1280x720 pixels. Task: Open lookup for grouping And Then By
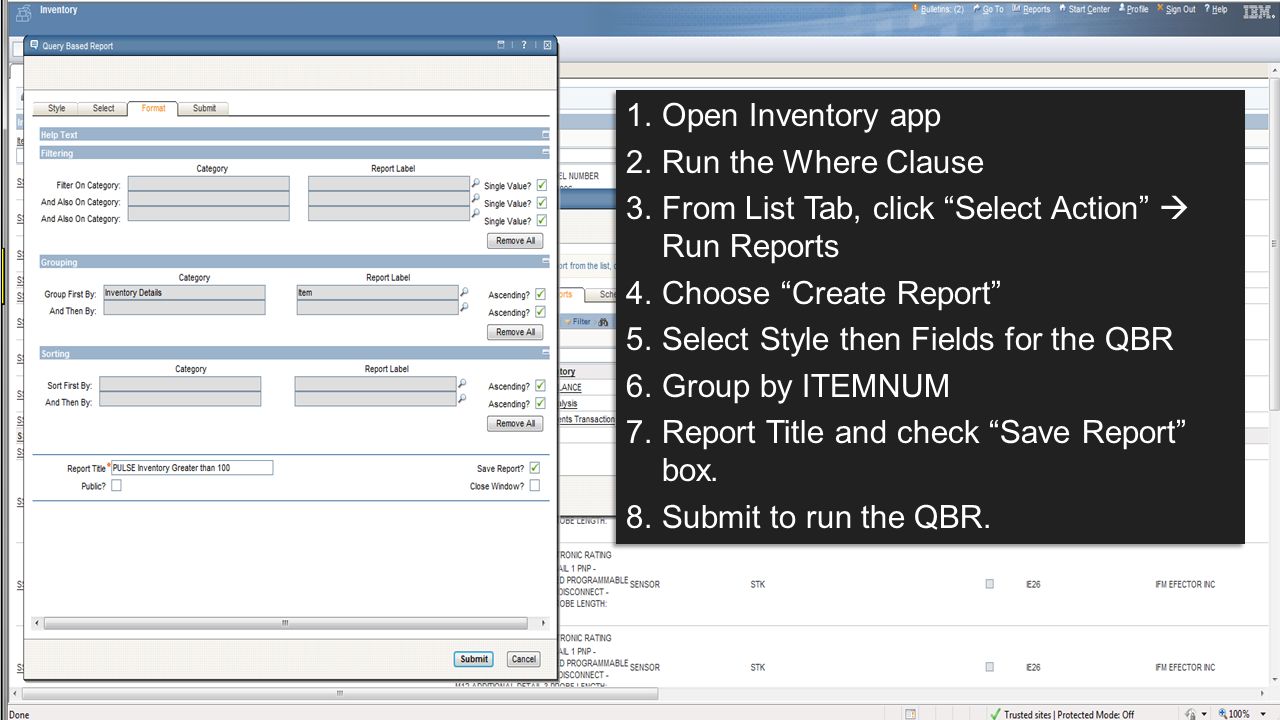[464, 308]
